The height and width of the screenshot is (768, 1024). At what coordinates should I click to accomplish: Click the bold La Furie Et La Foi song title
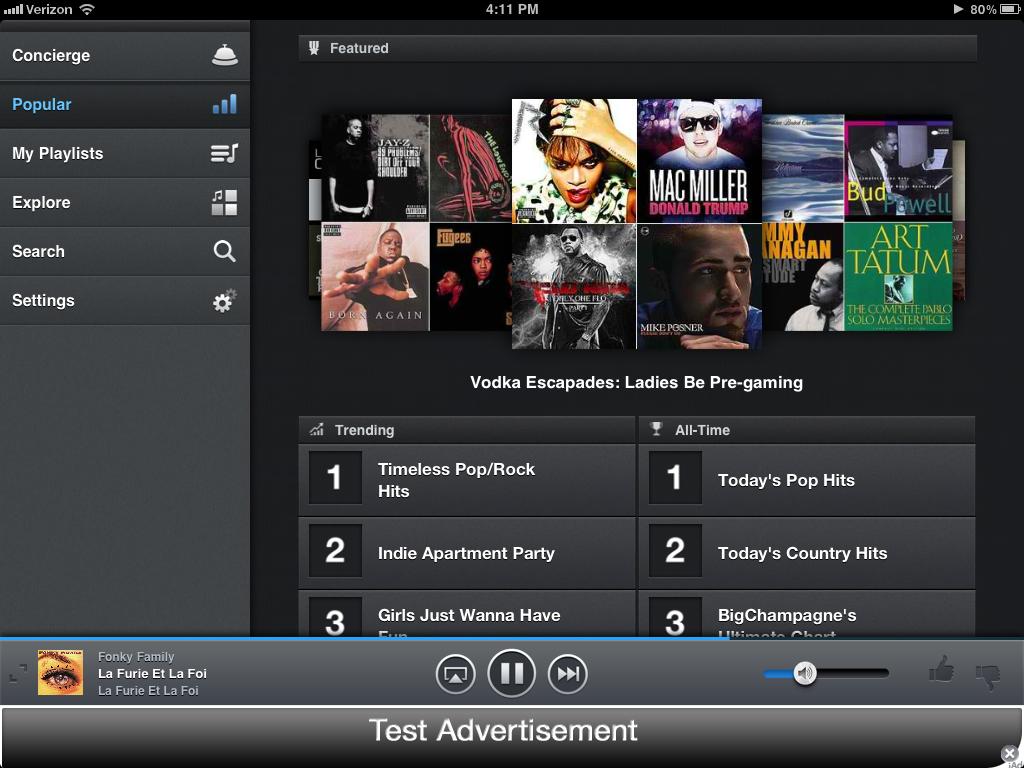pyautogui.click(x=152, y=673)
